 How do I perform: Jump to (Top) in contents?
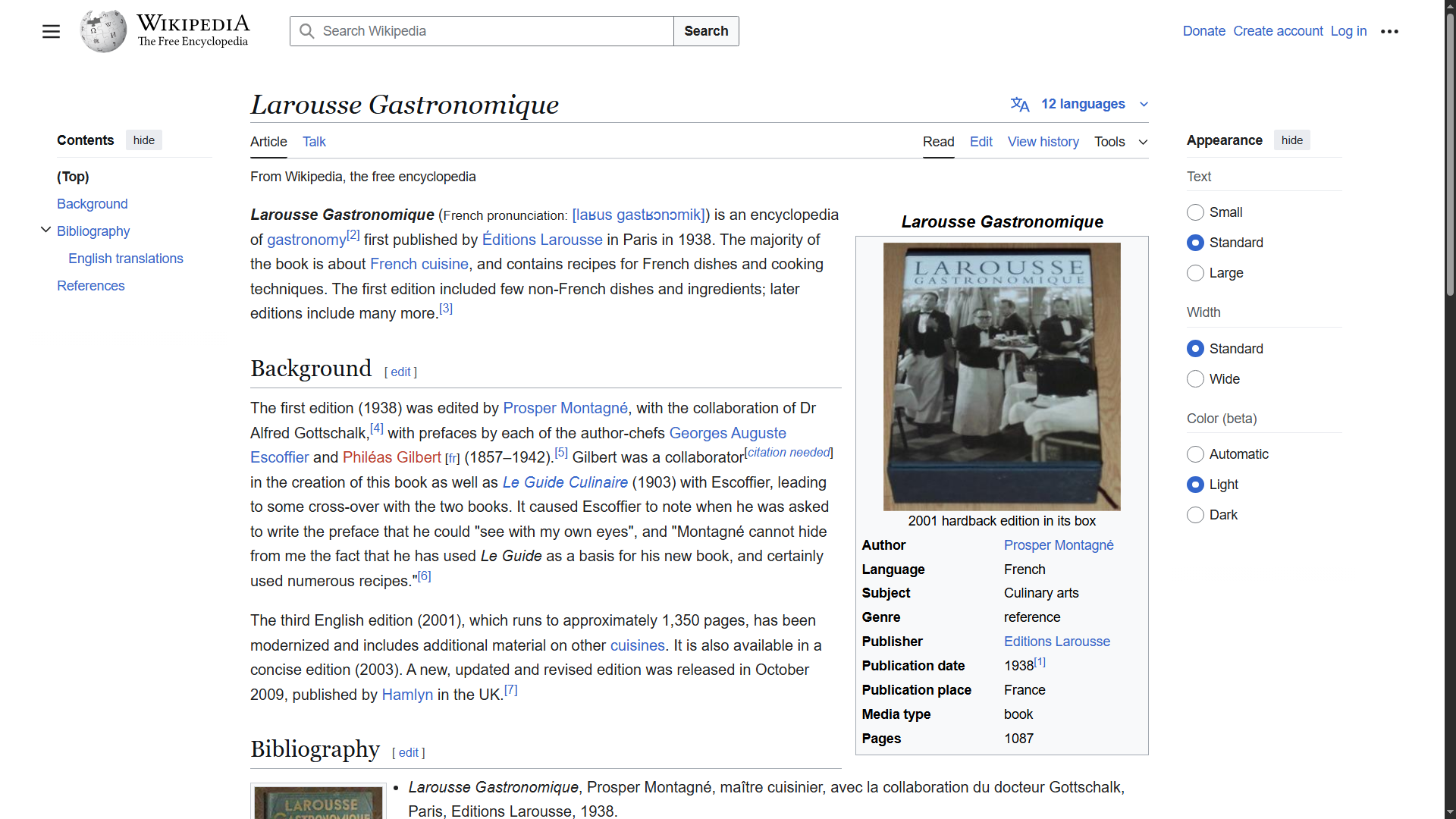click(x=73, y=177)
